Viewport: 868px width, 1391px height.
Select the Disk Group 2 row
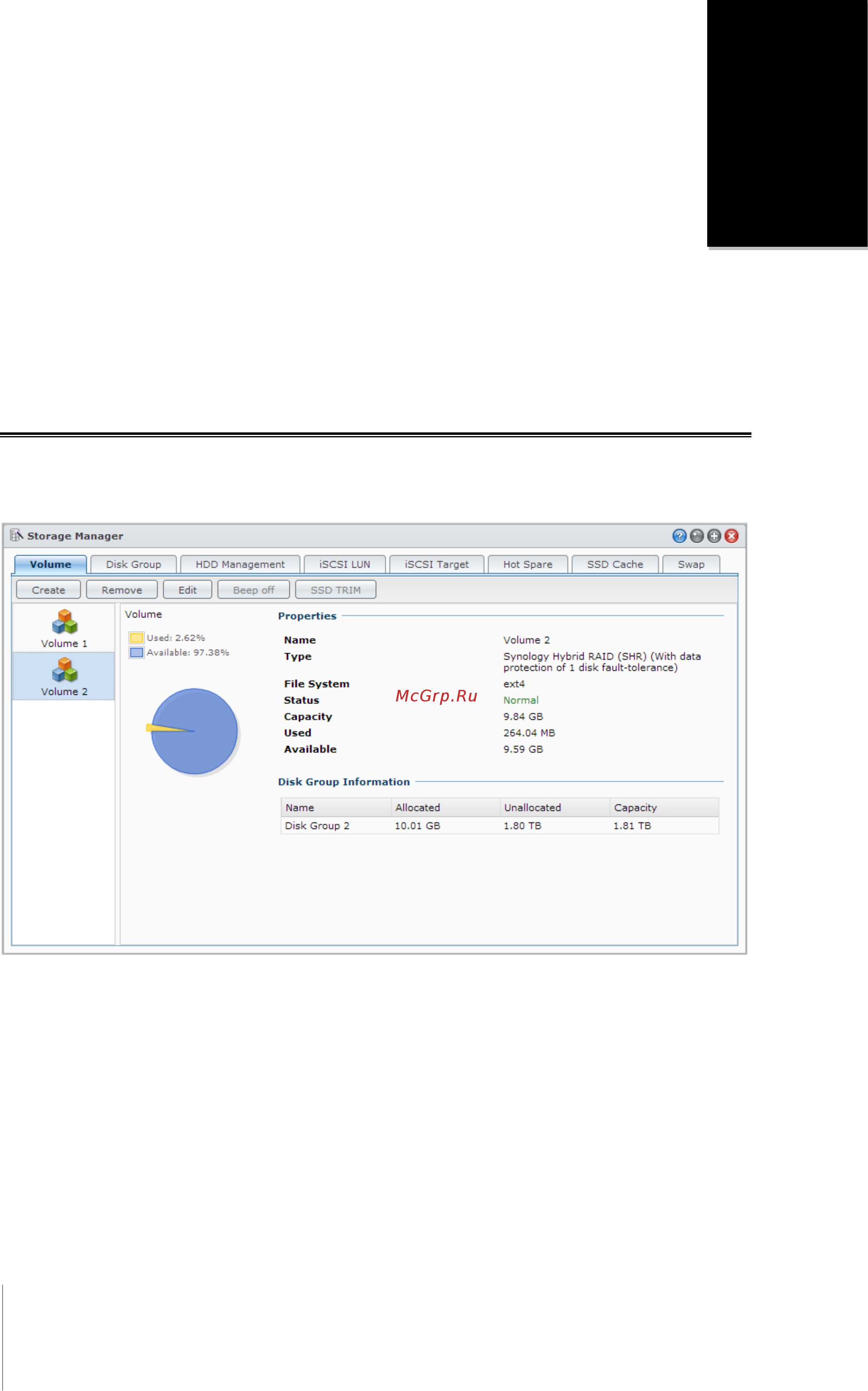[x=499, y=826]
